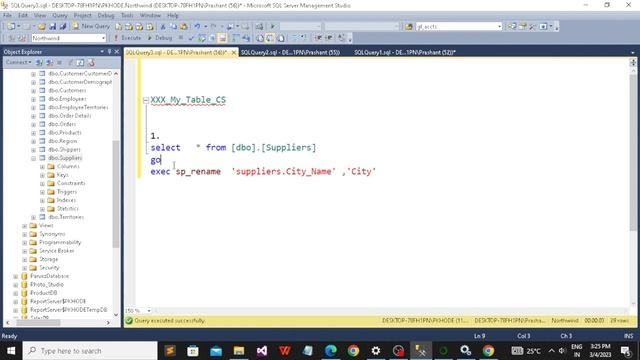Click the Debug button in the toolbar
This screenshot has width=640, height=360.
coord(160,38)
